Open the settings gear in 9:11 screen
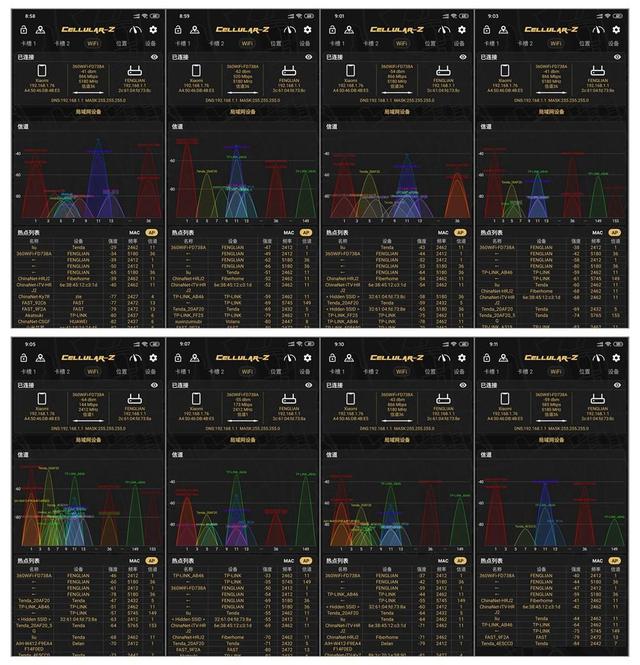 coord(616,358)
